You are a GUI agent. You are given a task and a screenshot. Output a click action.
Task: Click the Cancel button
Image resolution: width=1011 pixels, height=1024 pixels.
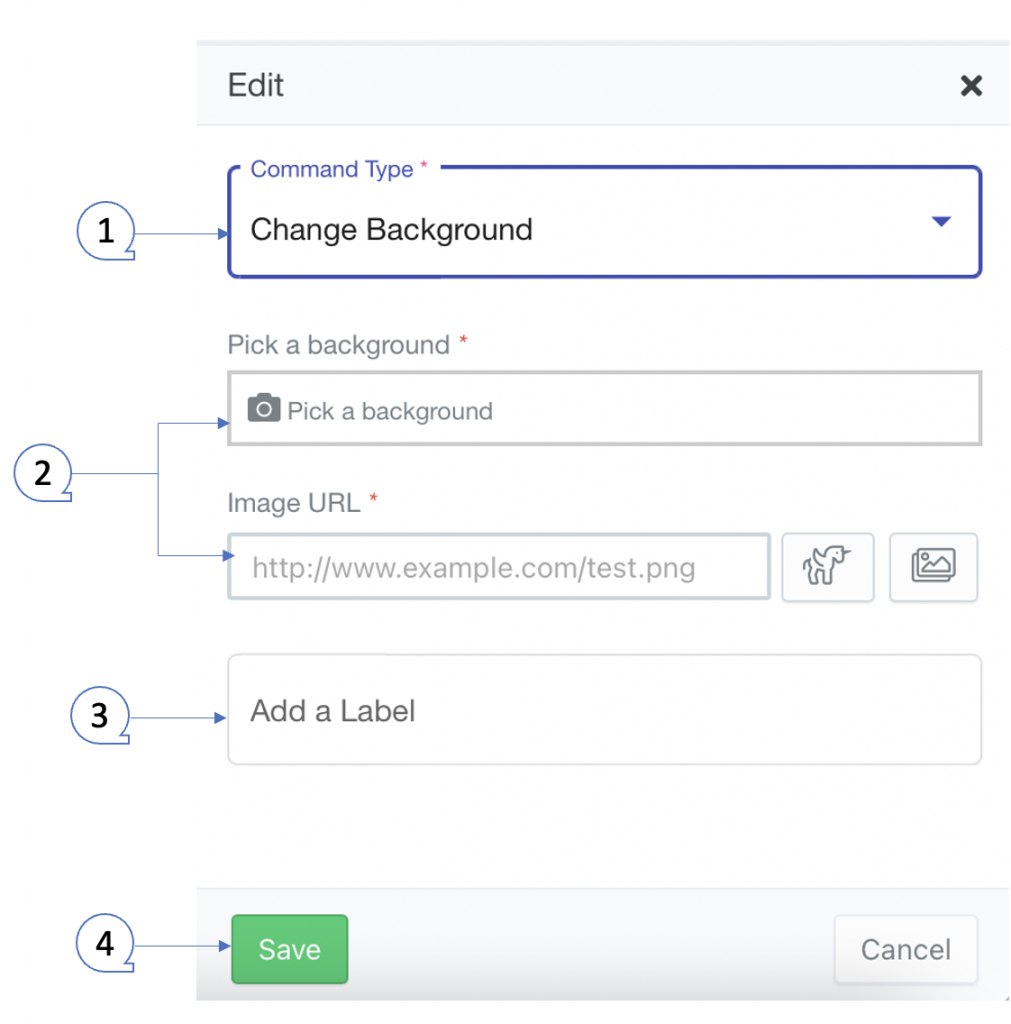906,949
